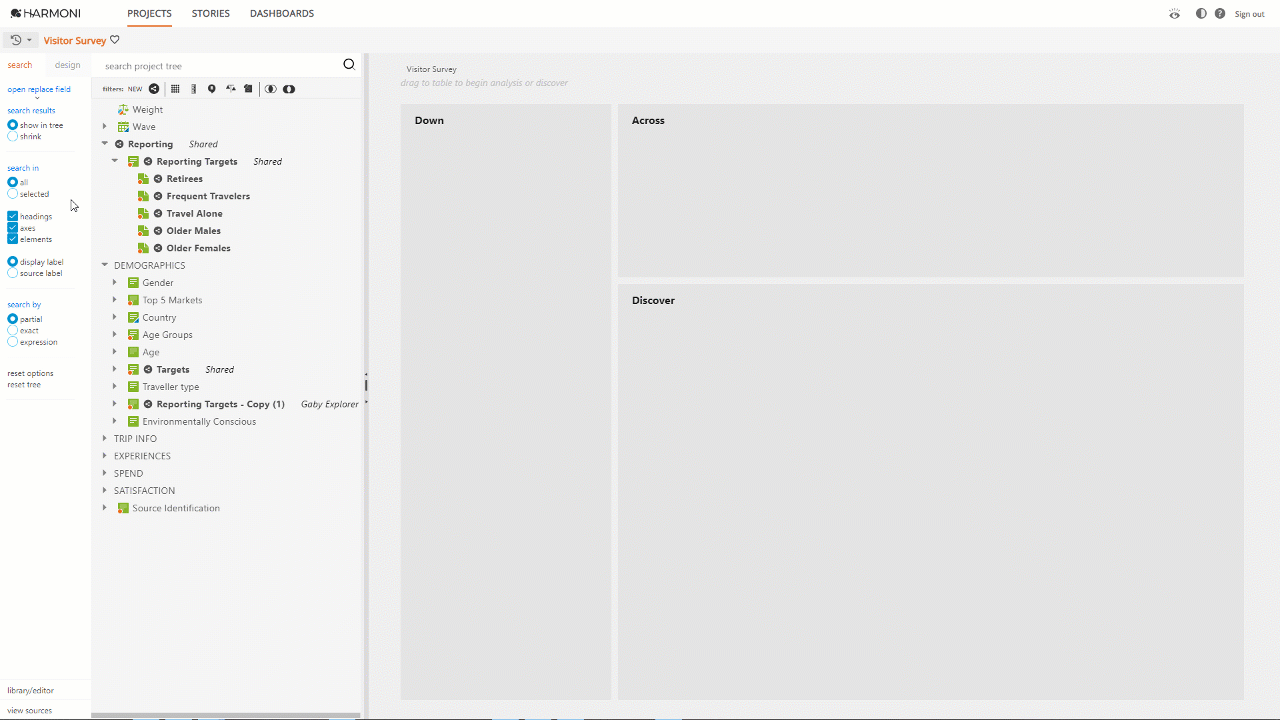Select 'display label' radio button
1280x720 pixels.
click(x=13, y=262)
